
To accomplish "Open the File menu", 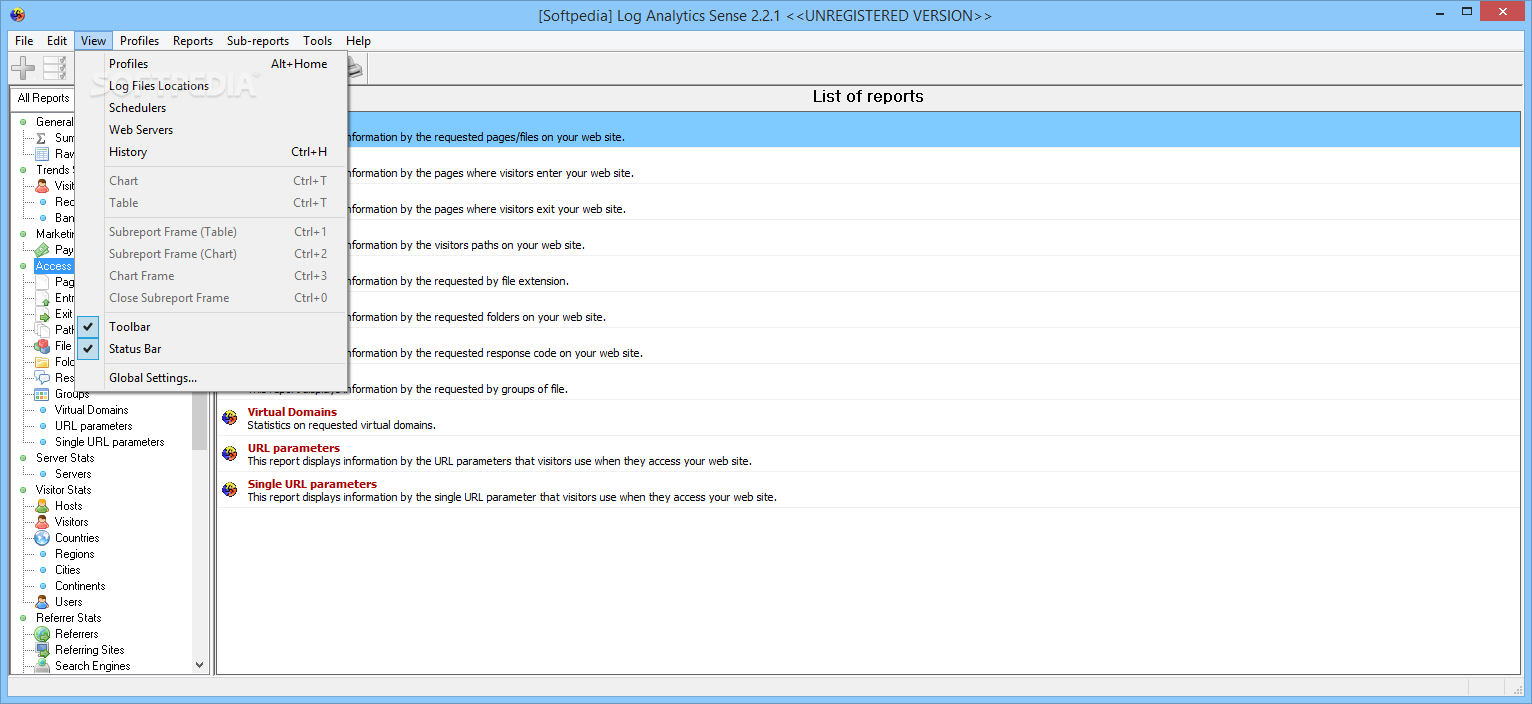I will [x=24, y=41].
